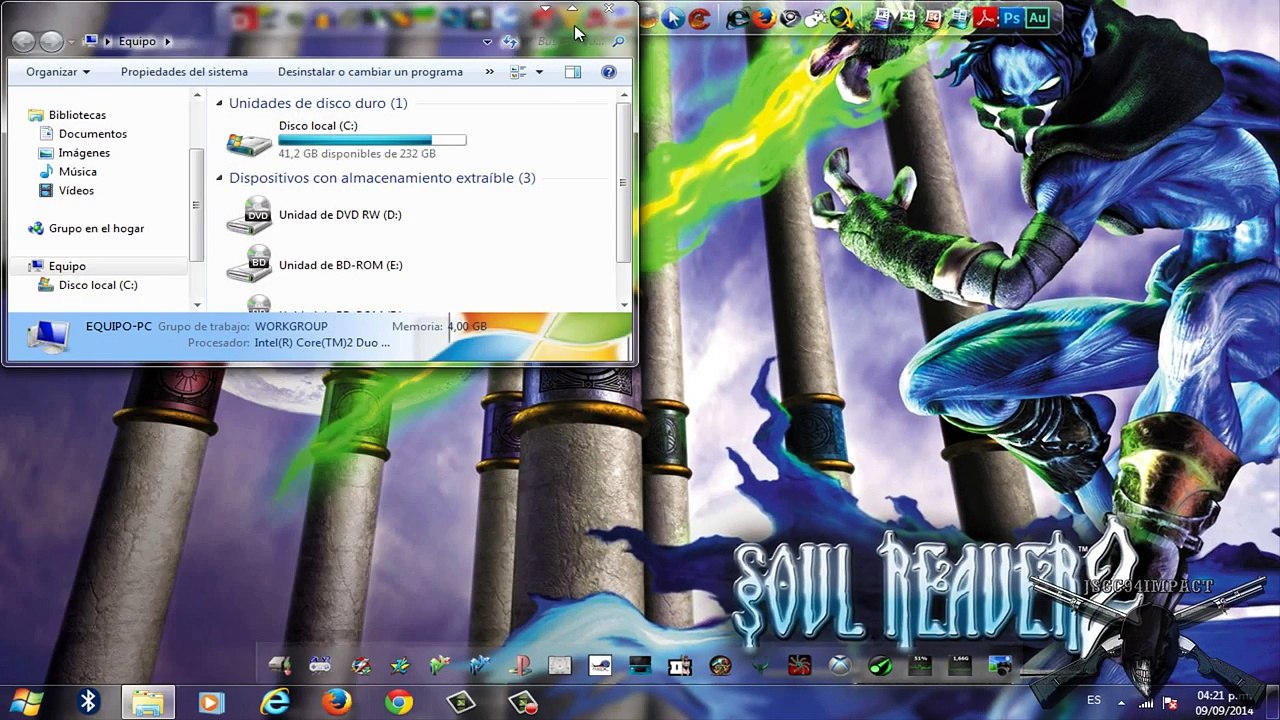Open Unidad de BD-ROM (E:)
This screenshot has height=720, width=1280.
coord(314,265)
